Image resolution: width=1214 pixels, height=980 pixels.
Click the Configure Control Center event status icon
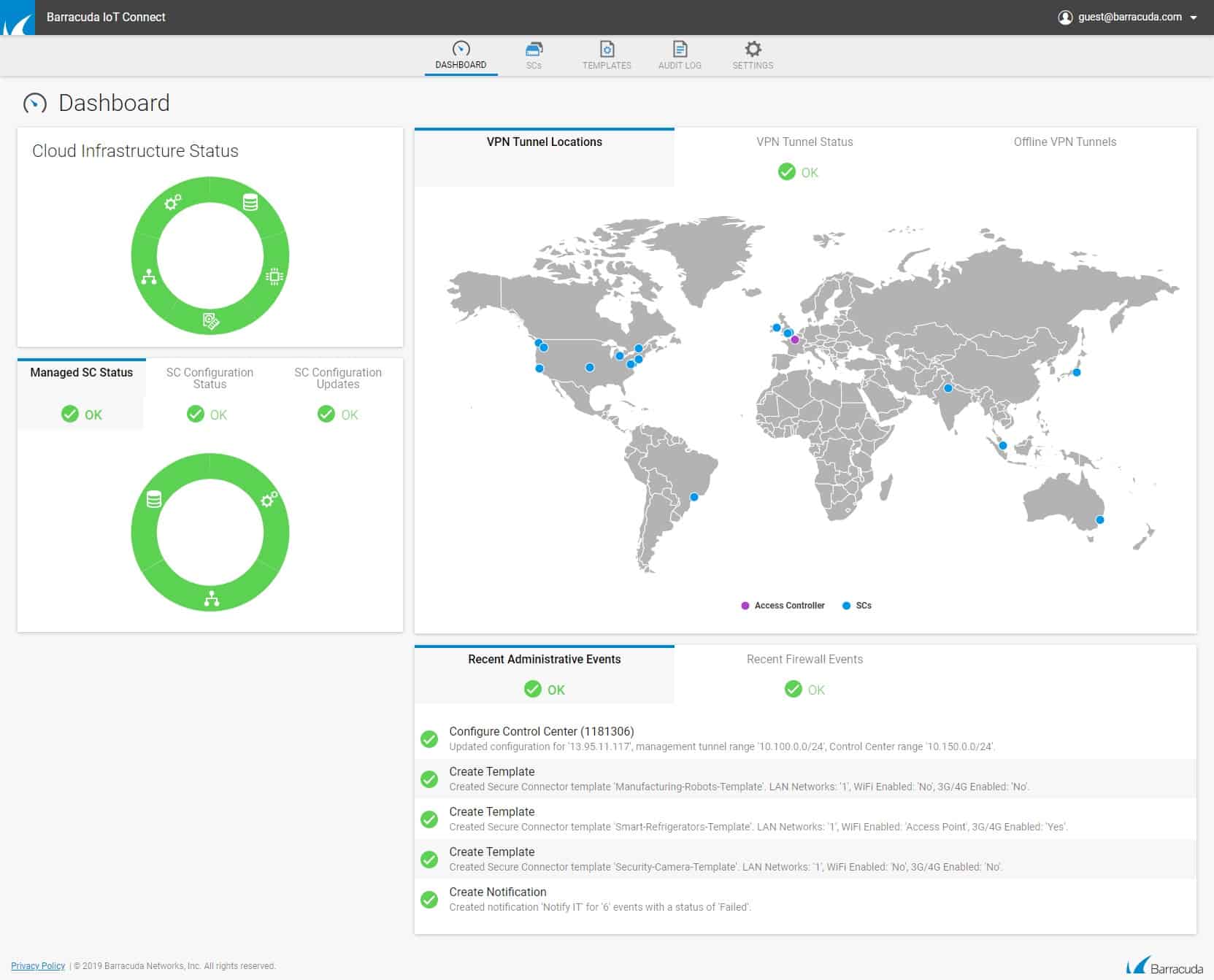429,738
